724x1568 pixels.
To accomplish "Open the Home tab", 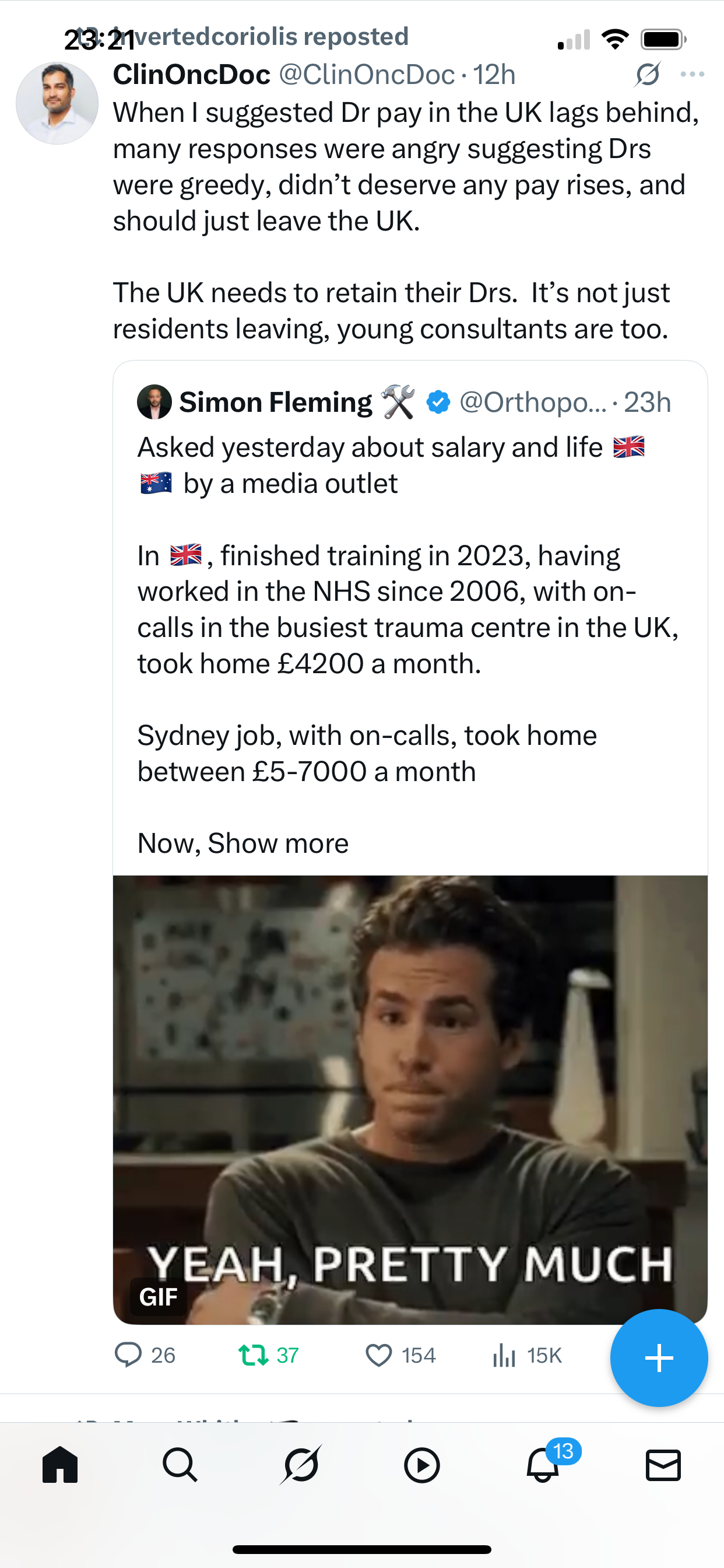I will (60, 1465).
